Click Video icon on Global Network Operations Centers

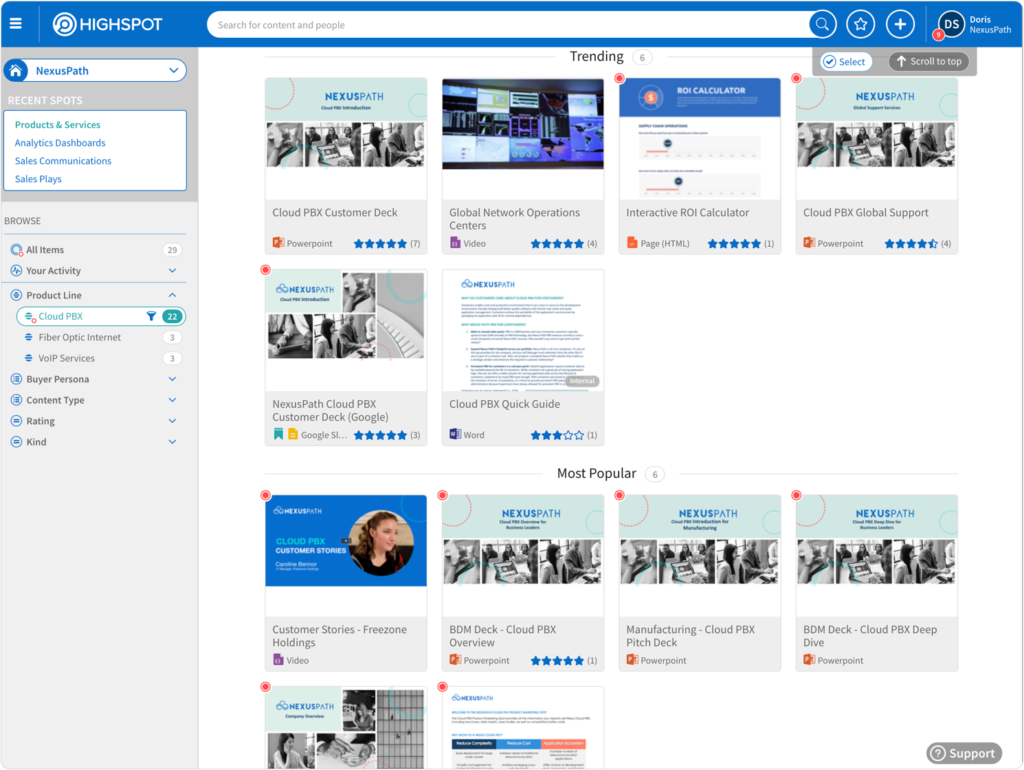tap(455, 243)
